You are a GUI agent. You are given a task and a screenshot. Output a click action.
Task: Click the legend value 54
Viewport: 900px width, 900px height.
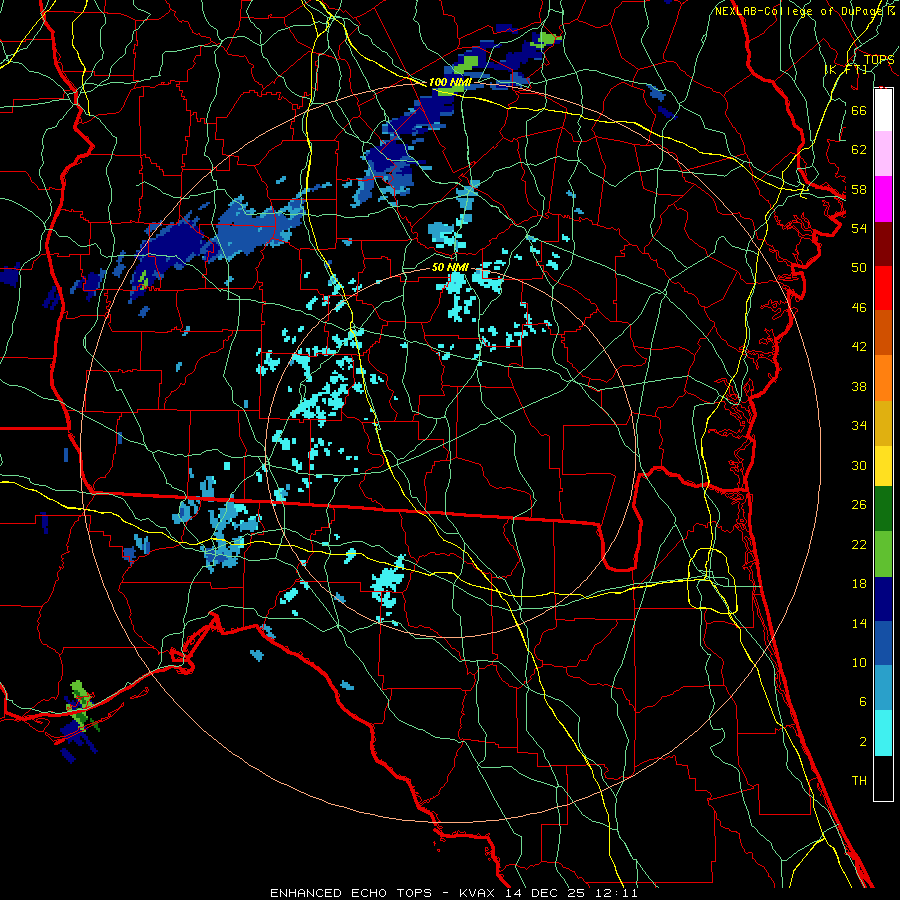859,228
